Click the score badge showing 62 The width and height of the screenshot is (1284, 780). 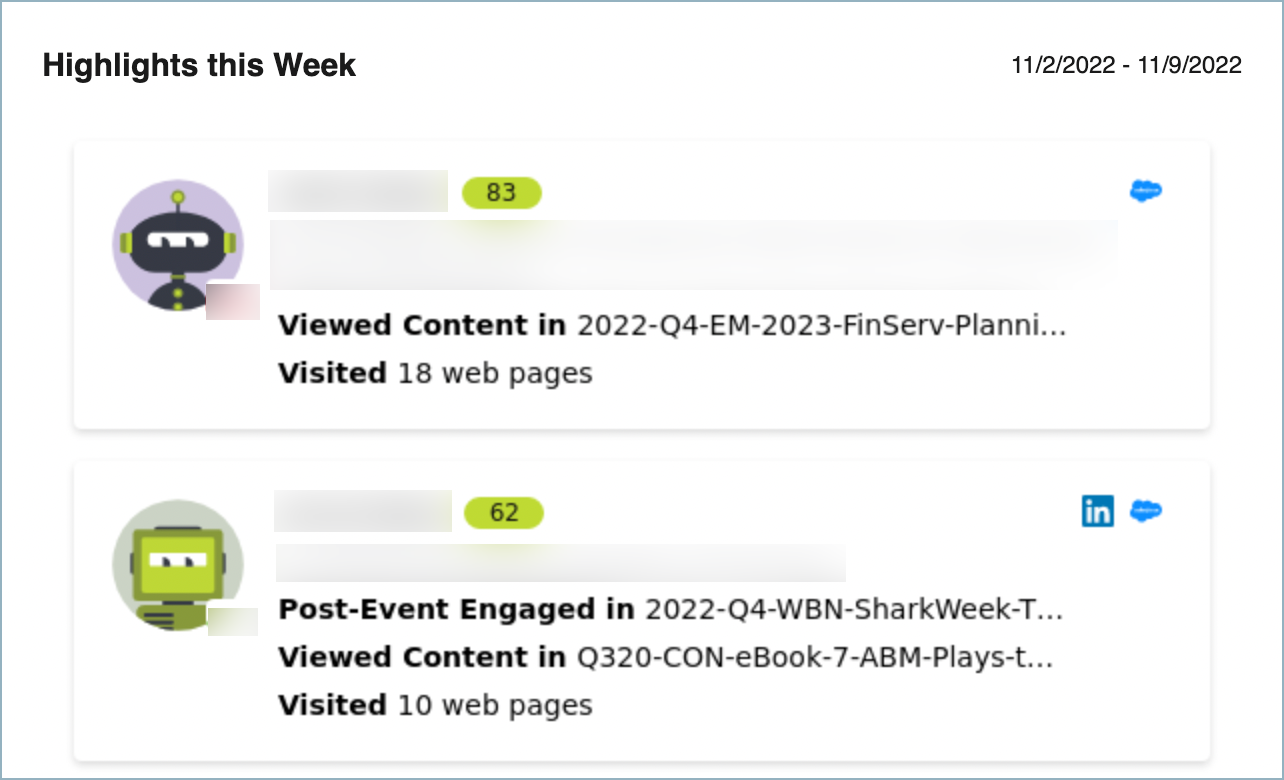click(x=504, y=513)
